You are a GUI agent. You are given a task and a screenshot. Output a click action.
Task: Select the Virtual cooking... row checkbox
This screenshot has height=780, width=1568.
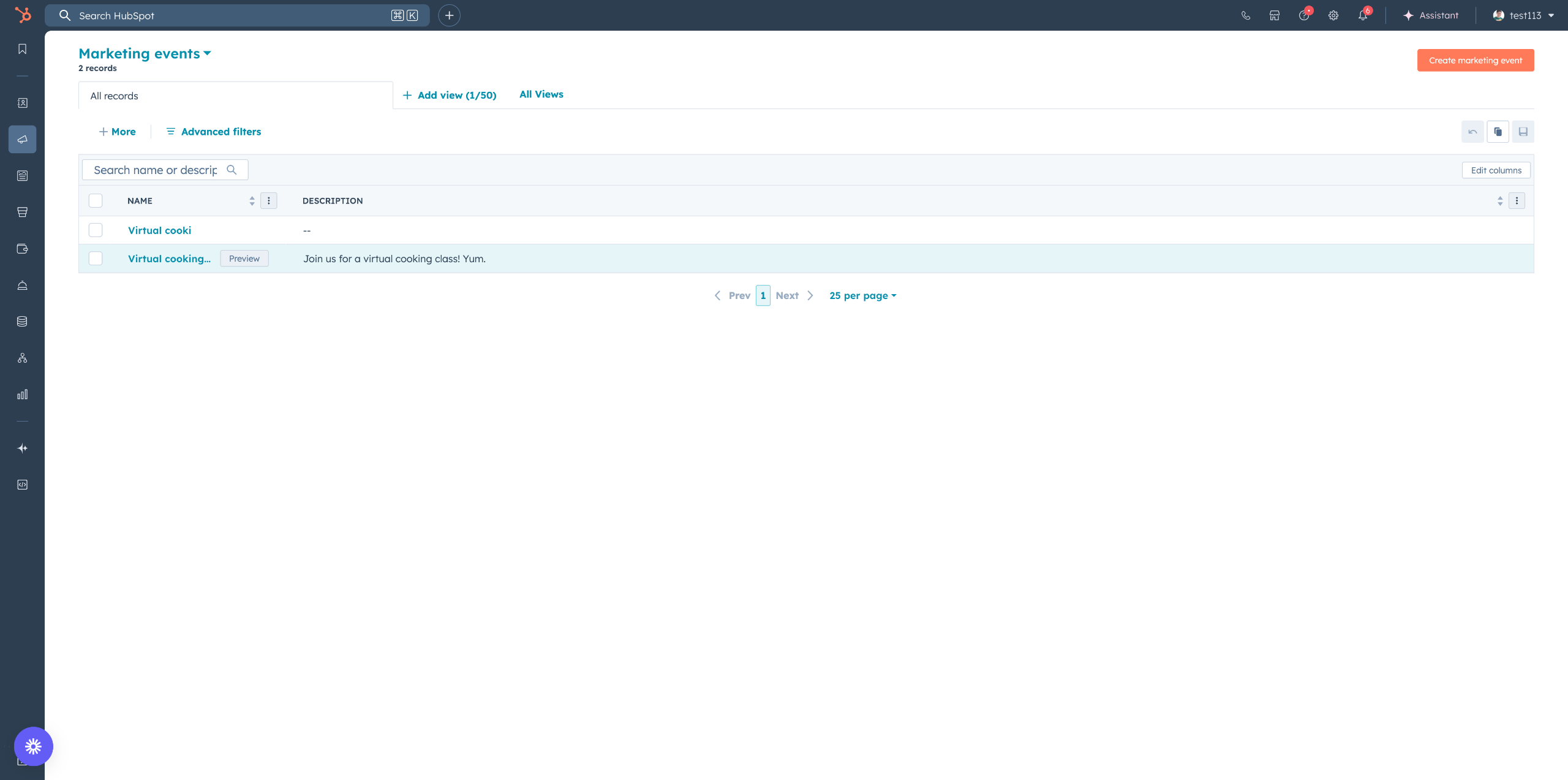coord(96,259)
